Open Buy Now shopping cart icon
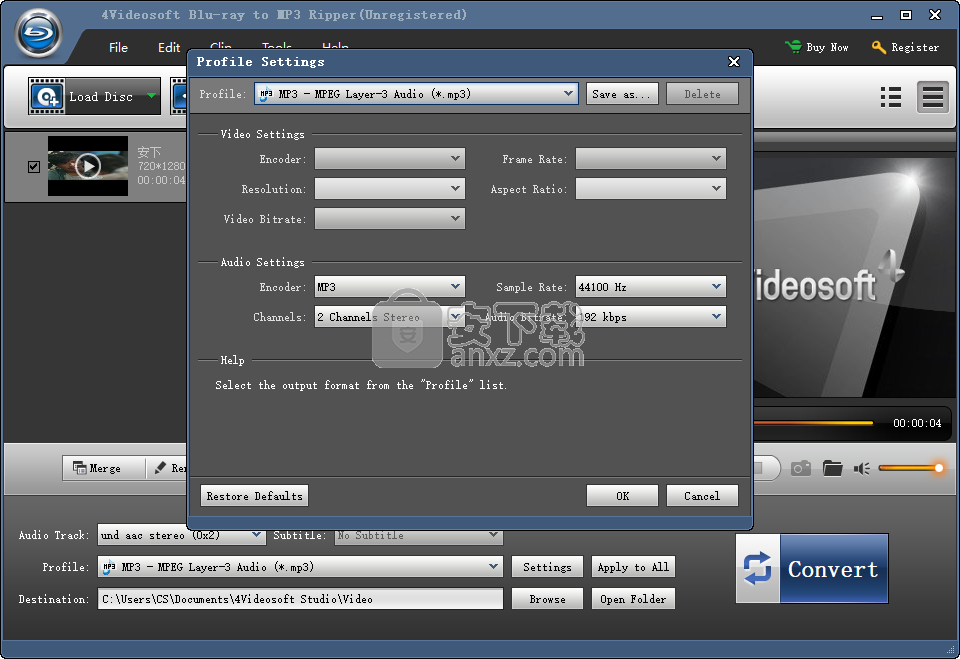Image resolution: width=960 pixels, height=659 pixels. 793,47
